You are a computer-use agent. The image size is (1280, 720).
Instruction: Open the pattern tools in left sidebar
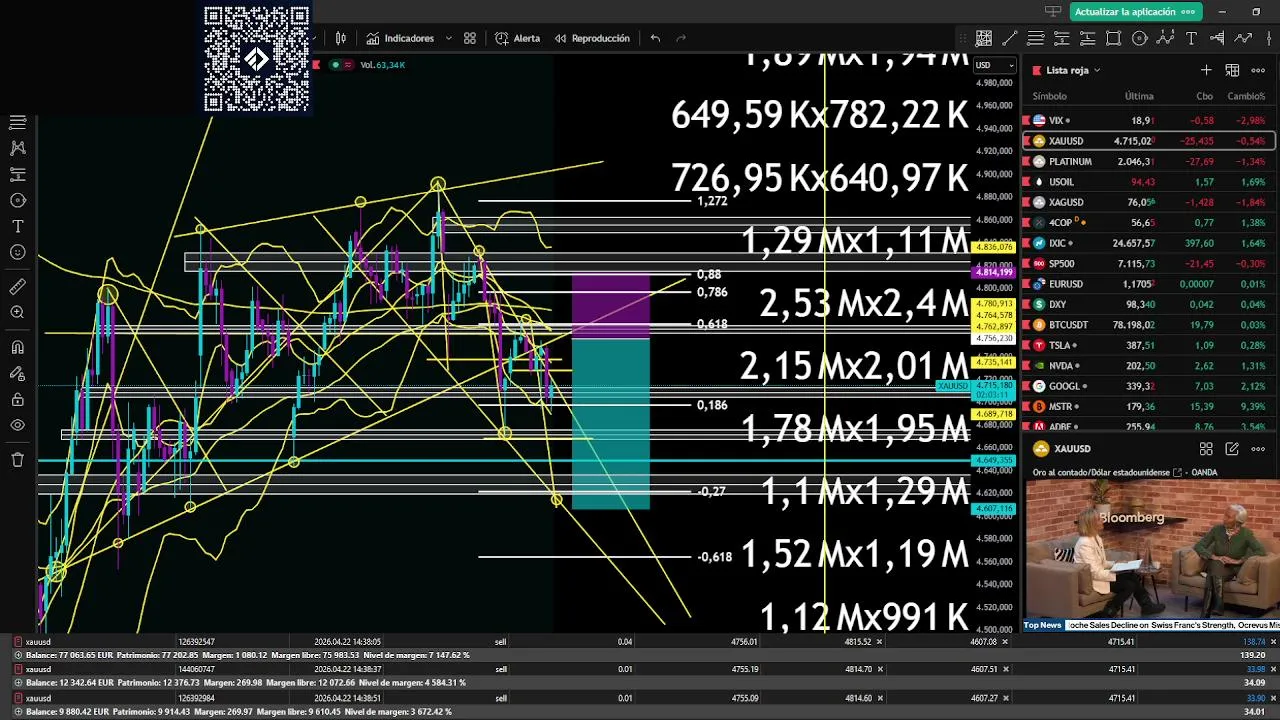(x=17, y=148)
